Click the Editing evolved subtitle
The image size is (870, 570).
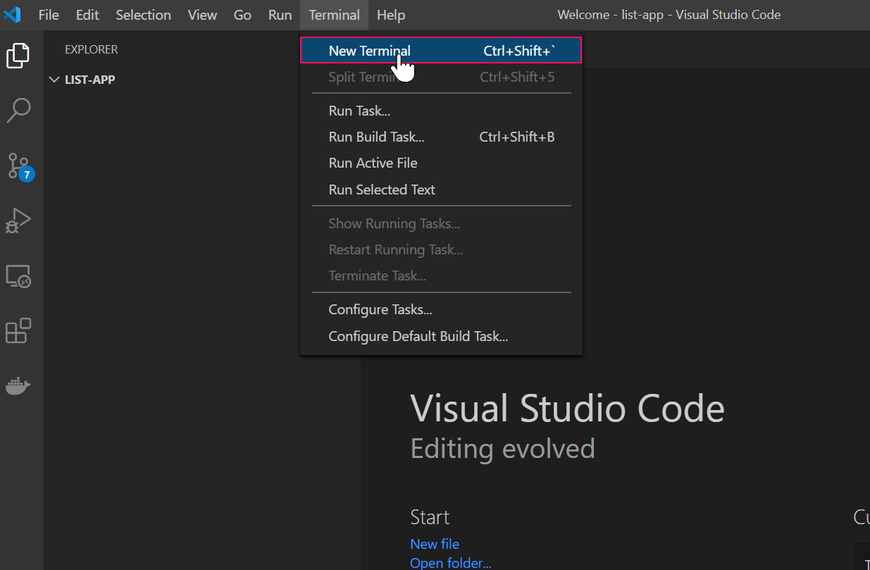(502, 448)
